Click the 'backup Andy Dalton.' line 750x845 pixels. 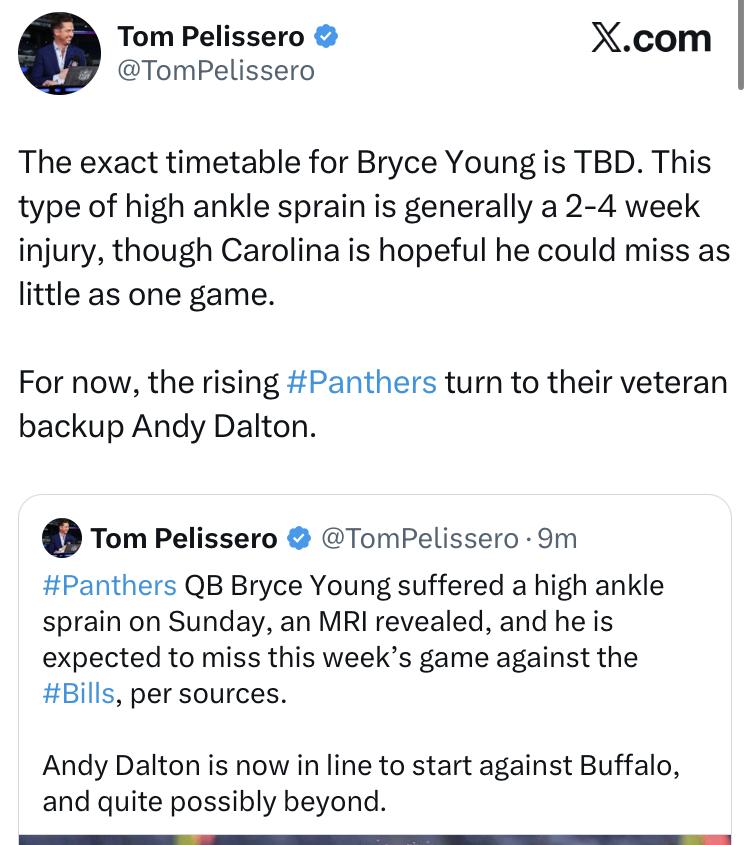168,426
